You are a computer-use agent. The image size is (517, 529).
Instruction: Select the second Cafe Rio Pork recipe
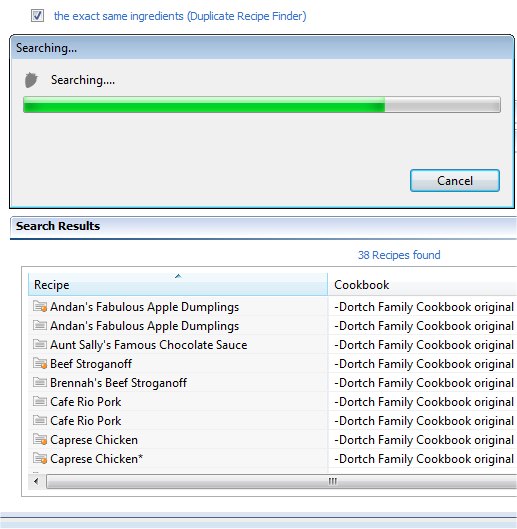click(272, 421)
